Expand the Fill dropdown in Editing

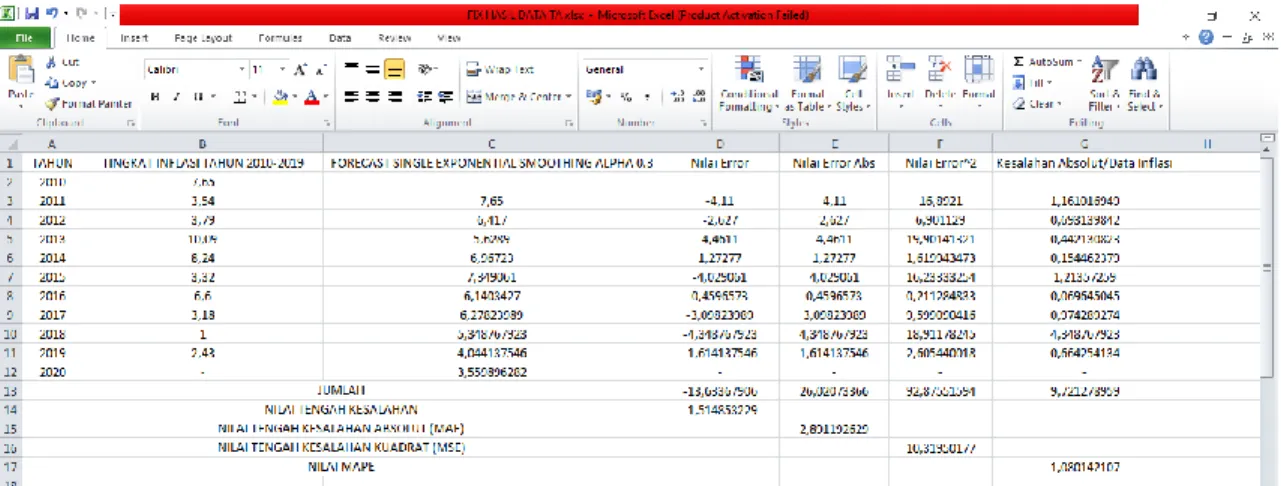(1047, 83)
